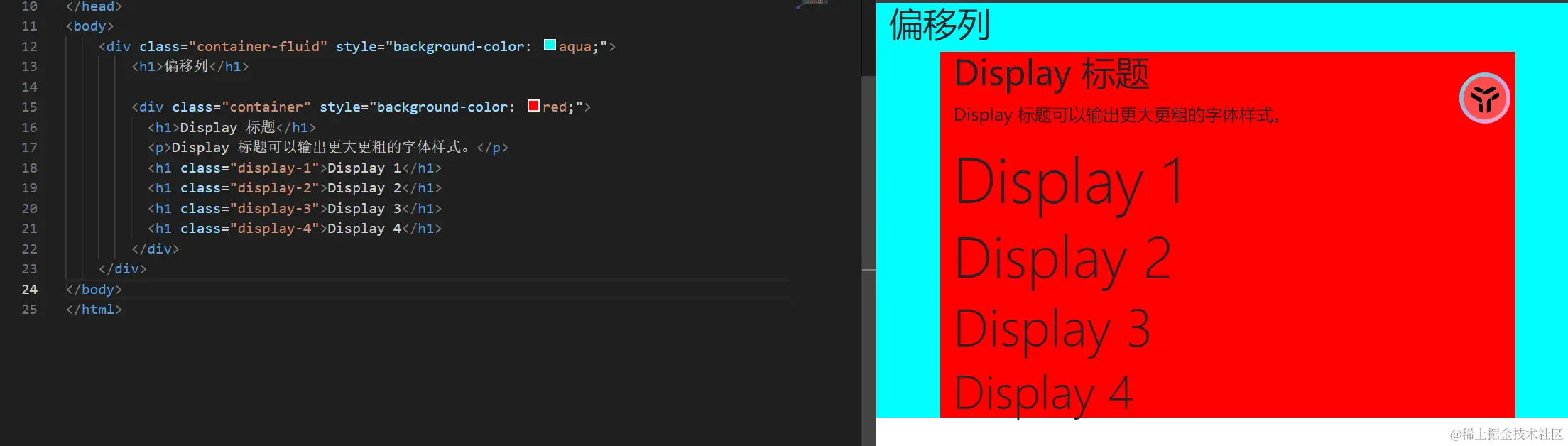The height and width of the screenshot is (446, 1568).
Task: Click the editor vertical scrollbar thumb
Action: click(869, 260)
